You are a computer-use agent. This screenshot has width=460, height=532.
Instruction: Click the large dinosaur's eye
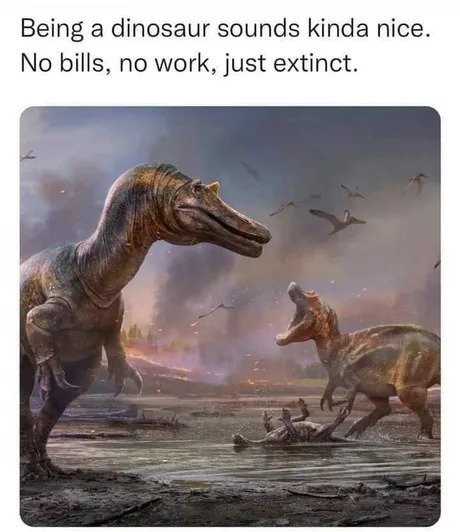[197, 189]
